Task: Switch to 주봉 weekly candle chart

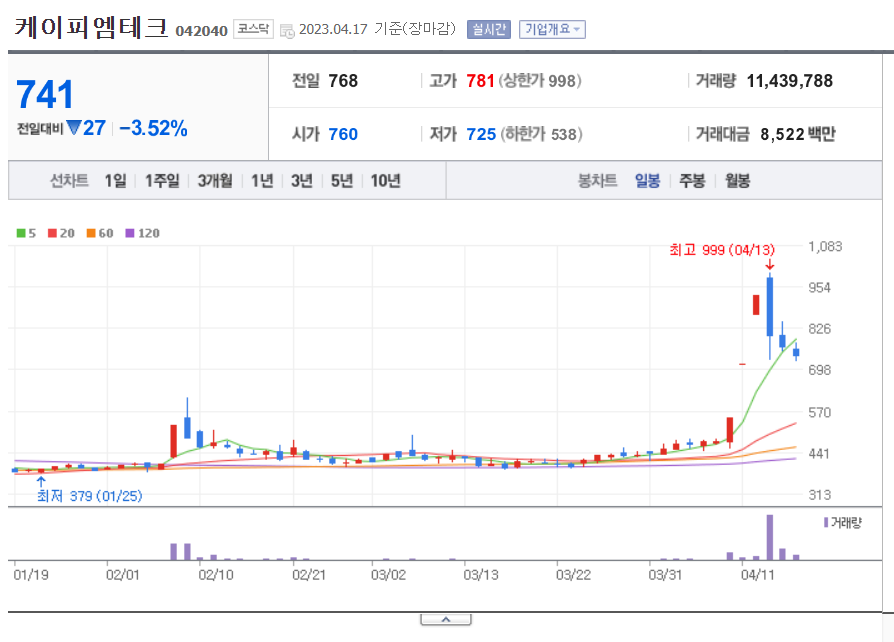Action: click(692, 181)
